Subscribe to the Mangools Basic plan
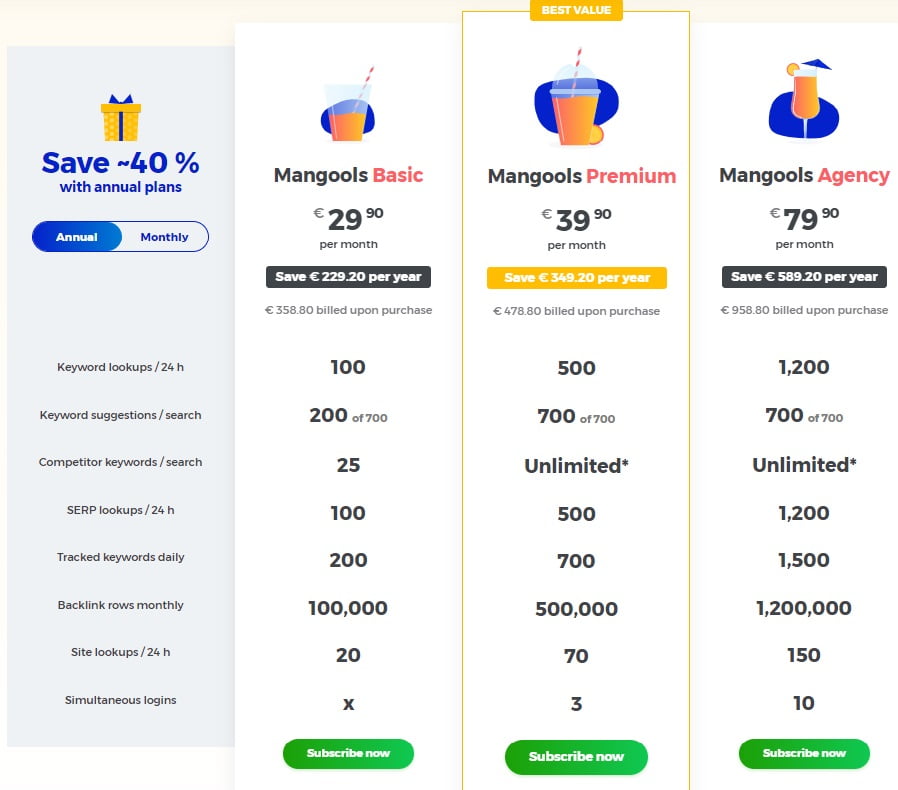 click(x=348, y=753)
